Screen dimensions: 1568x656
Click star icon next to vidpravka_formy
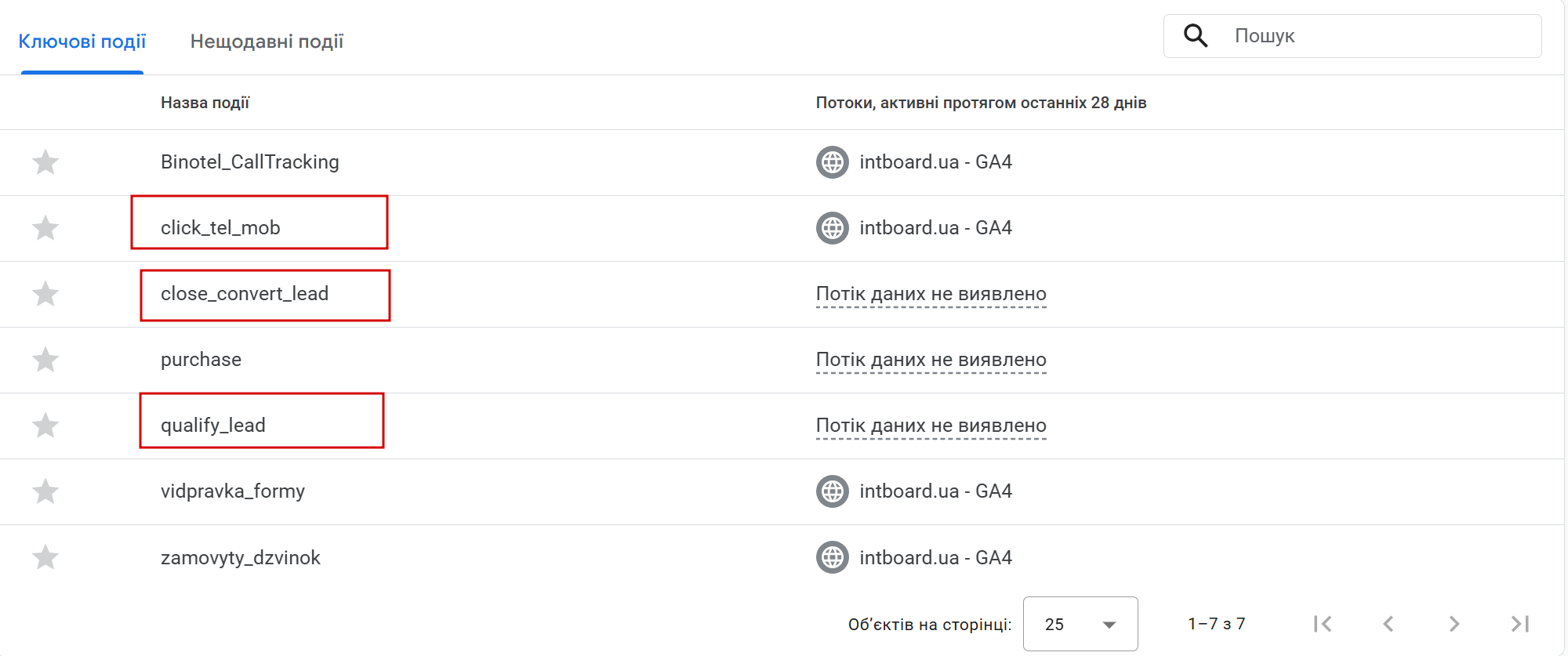click(45, 491)
